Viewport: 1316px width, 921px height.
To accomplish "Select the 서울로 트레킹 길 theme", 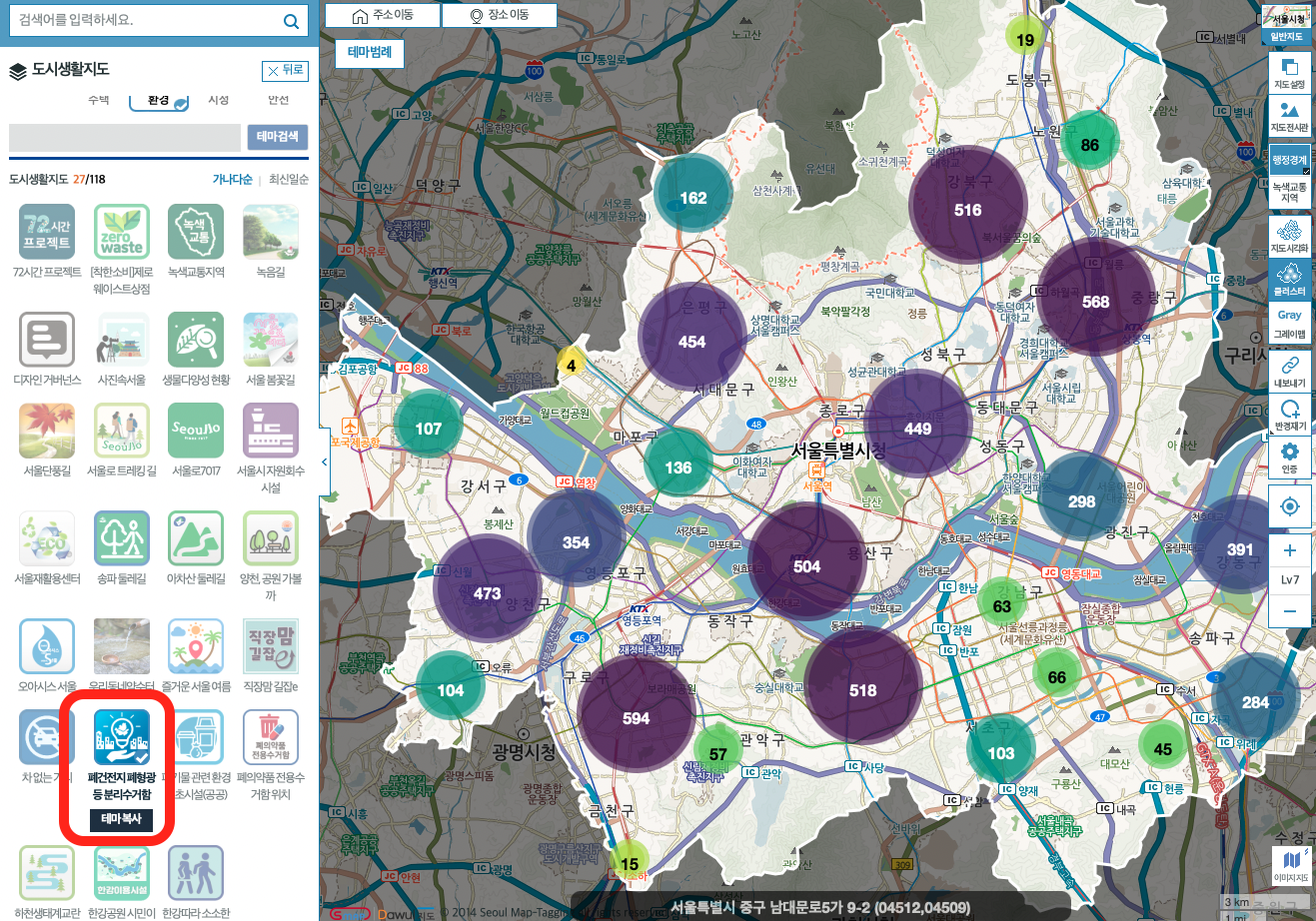I will (x=122, y=431).
